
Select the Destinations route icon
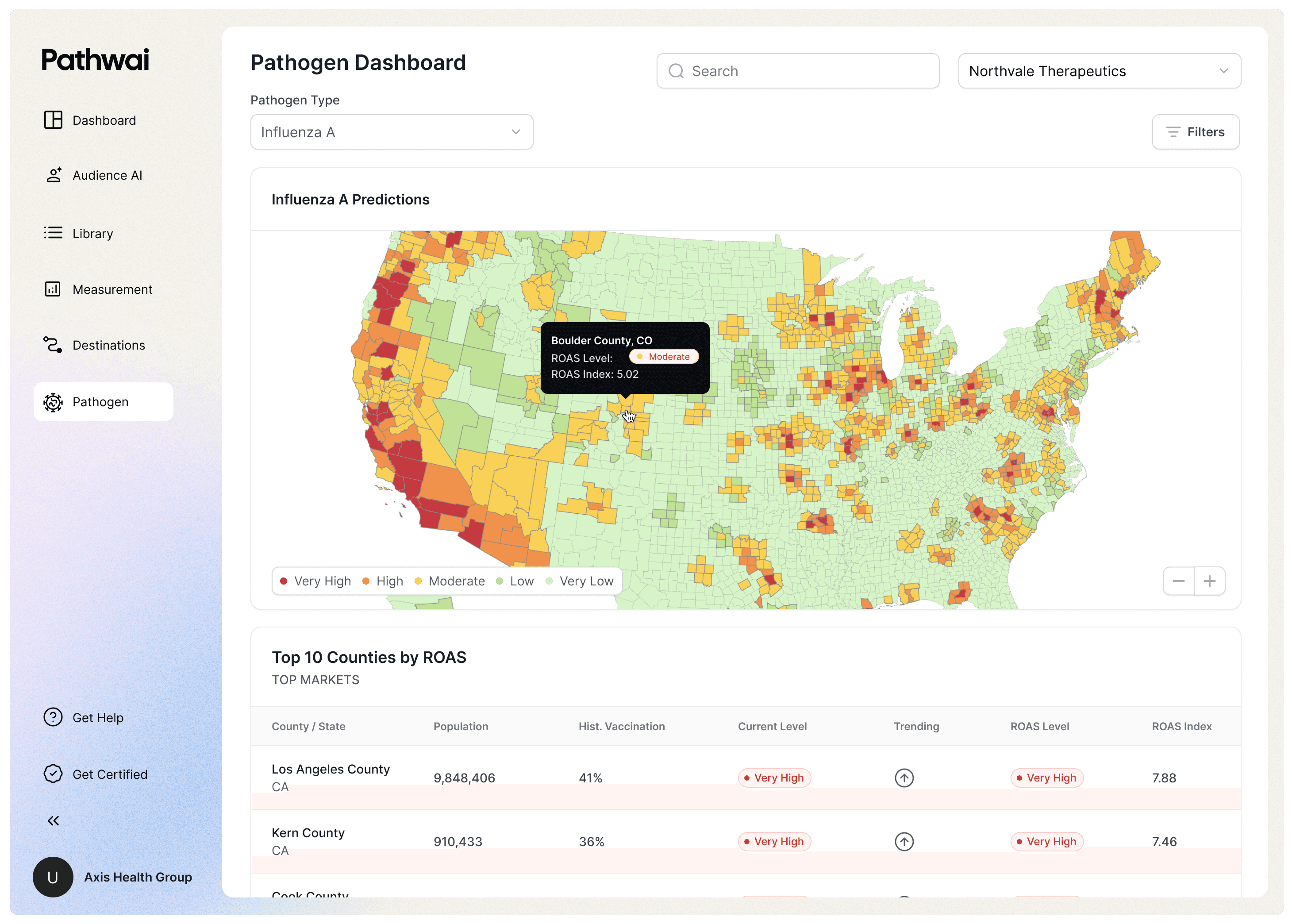pyautogui.click(x=53, y=345)
